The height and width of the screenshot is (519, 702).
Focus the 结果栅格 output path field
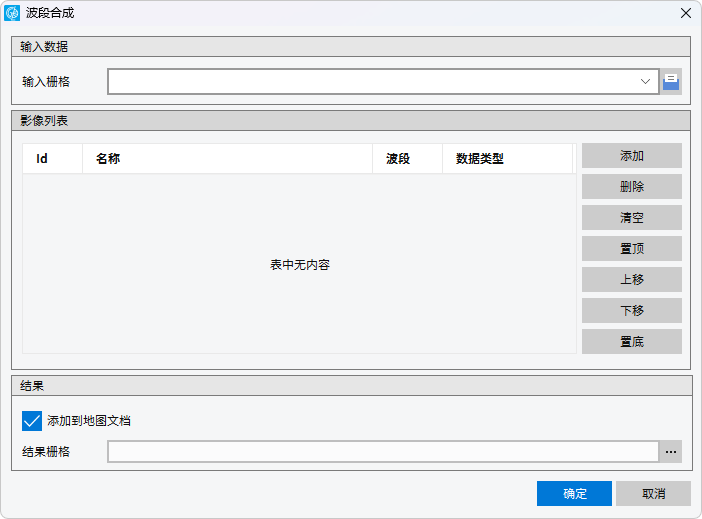tap(382, 452)
